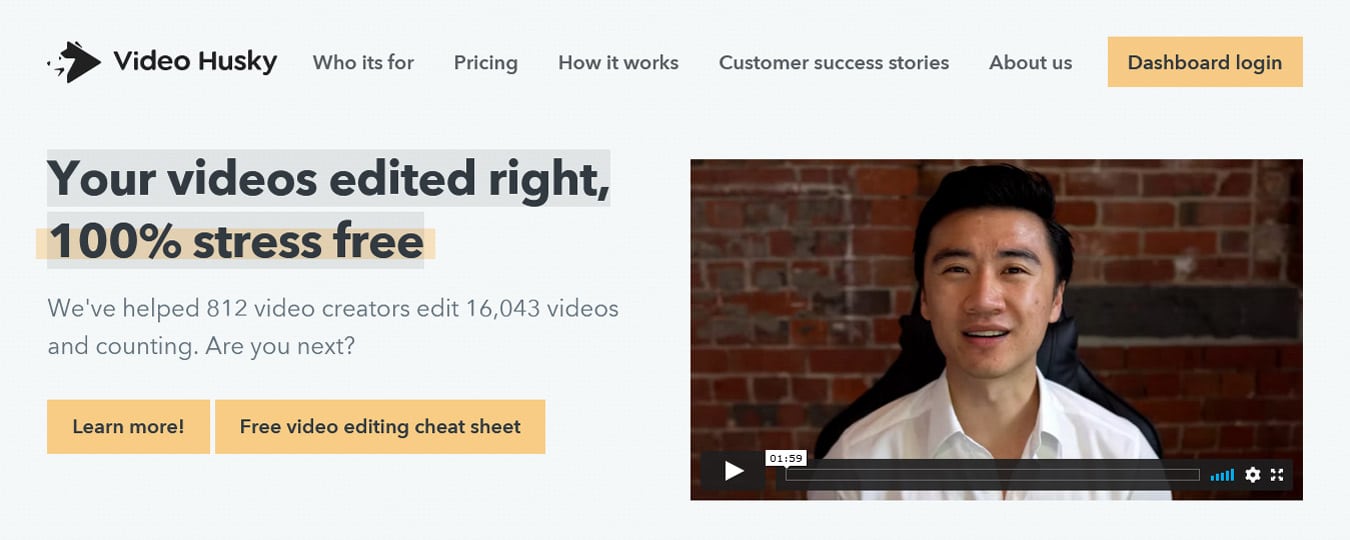This screenshot has height=540, width=1350.
Task: Visit Customer success stories
Action: [833, 63]
